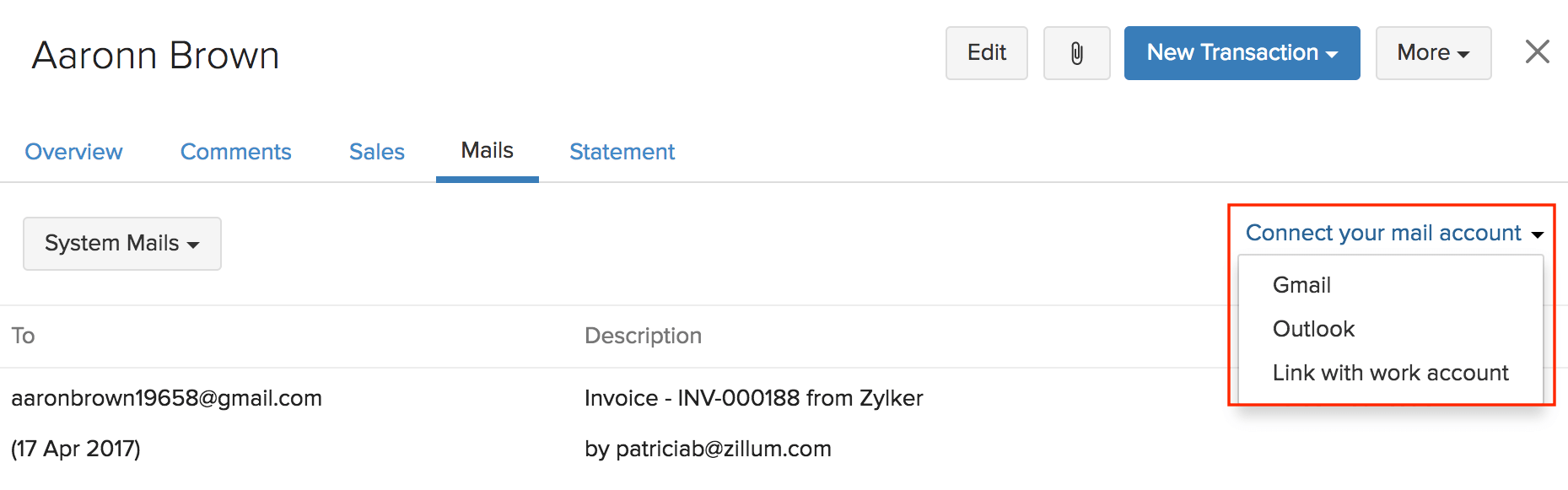Expand the More options menu
This screenshot has height=490, width=1568.
1433,53
